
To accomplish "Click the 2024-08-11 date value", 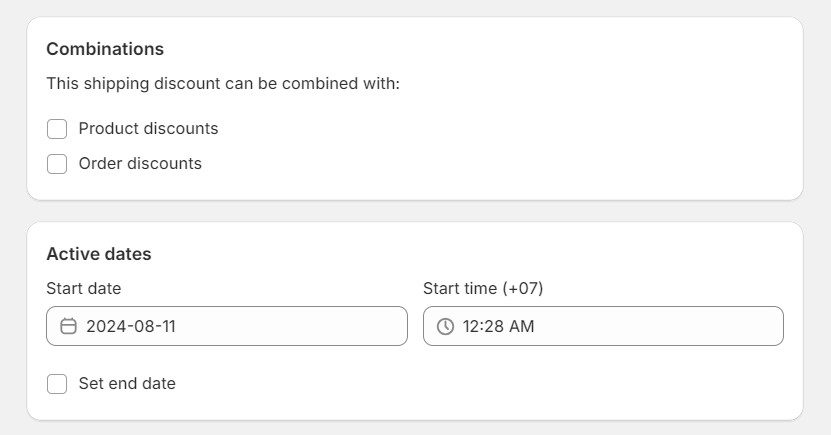I will point(131,326).
